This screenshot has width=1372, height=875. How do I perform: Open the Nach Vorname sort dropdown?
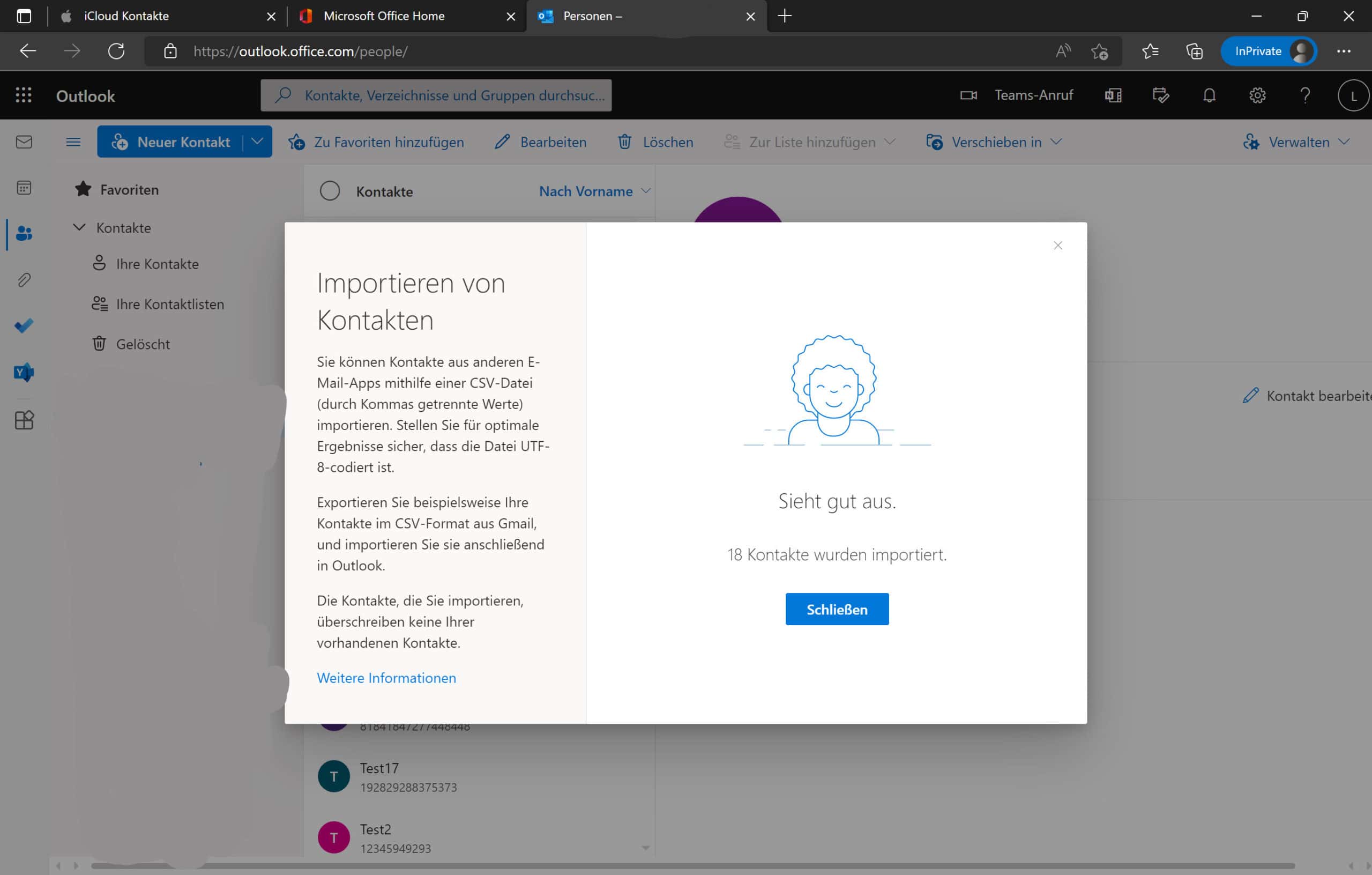[x=594, y=191]
